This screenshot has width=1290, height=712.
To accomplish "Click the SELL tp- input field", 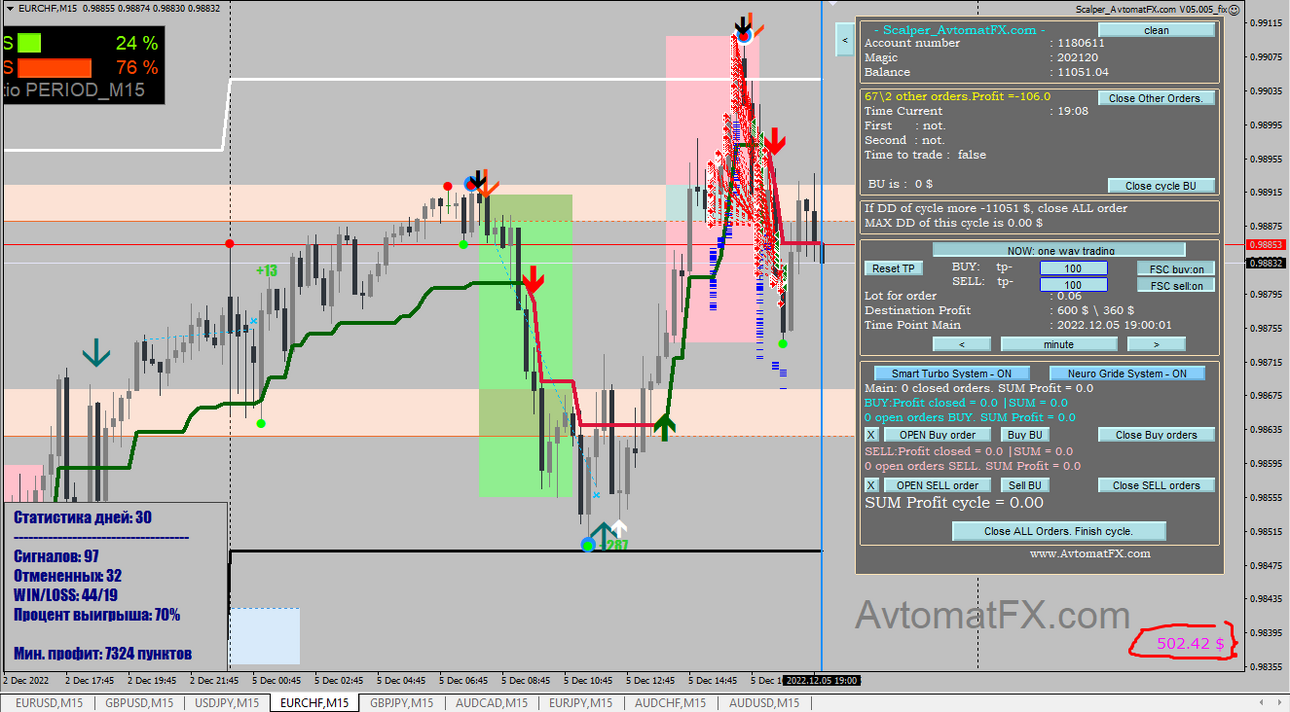I will (1073, 285).
